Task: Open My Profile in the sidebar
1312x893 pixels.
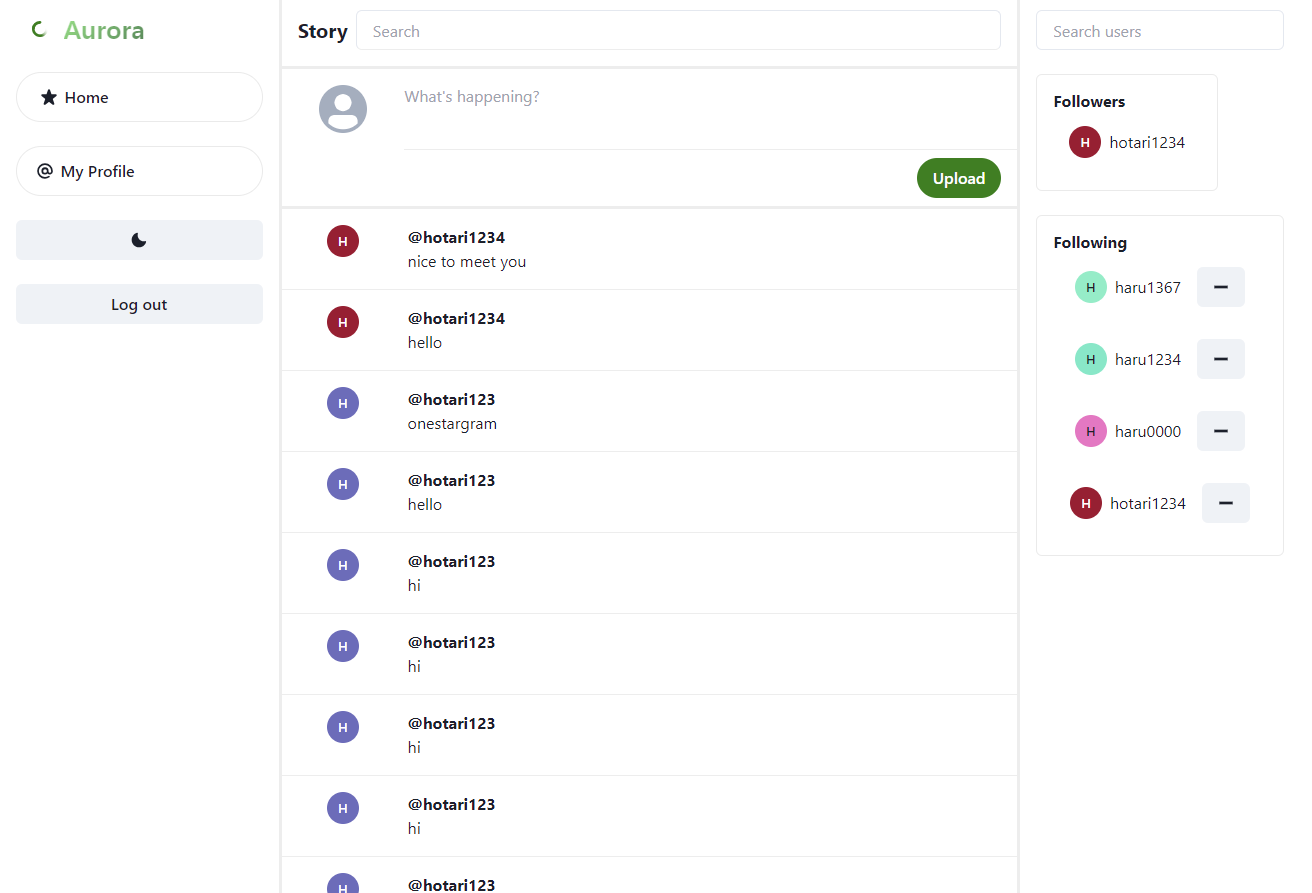Action: [x=139, y=171]
